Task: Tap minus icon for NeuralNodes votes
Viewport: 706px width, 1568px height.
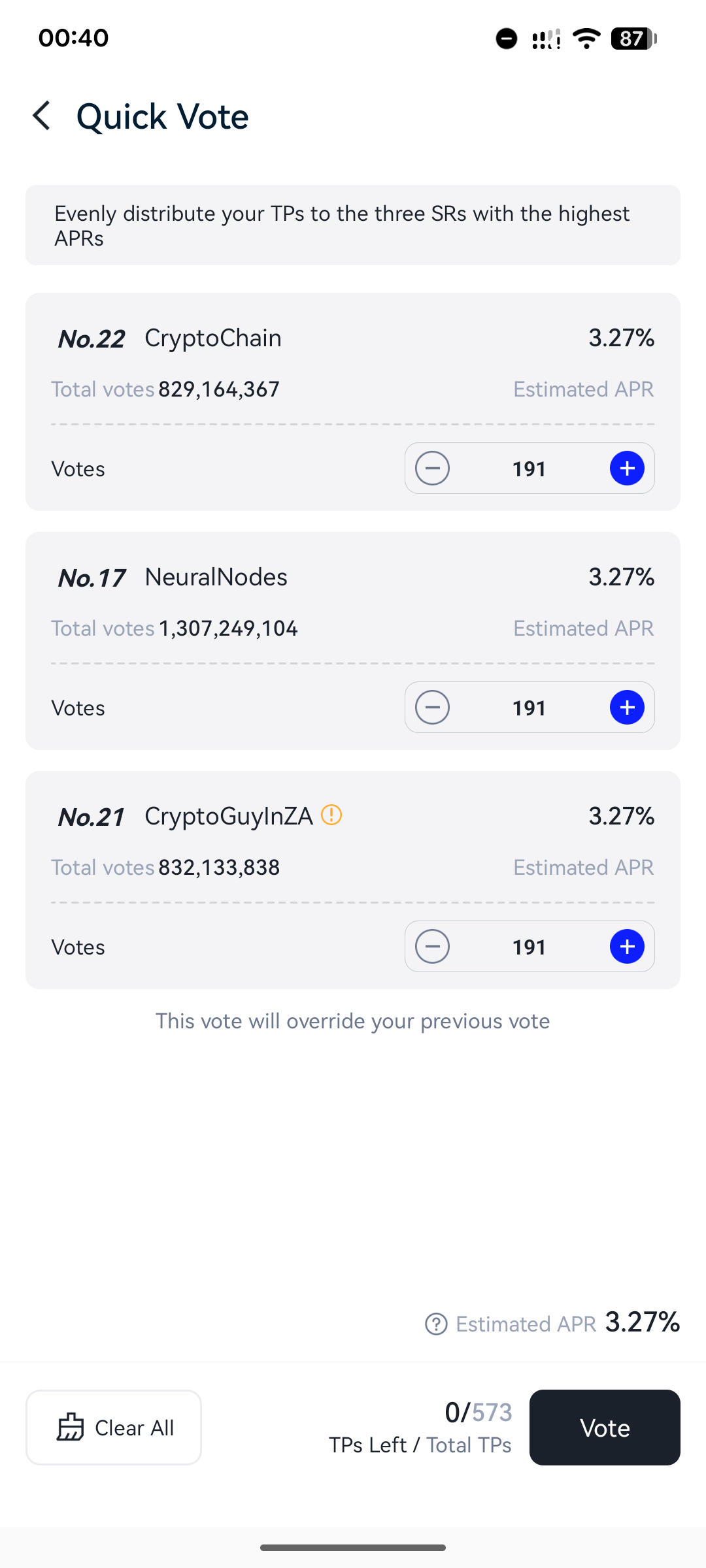Action: [x=432, y=708]
